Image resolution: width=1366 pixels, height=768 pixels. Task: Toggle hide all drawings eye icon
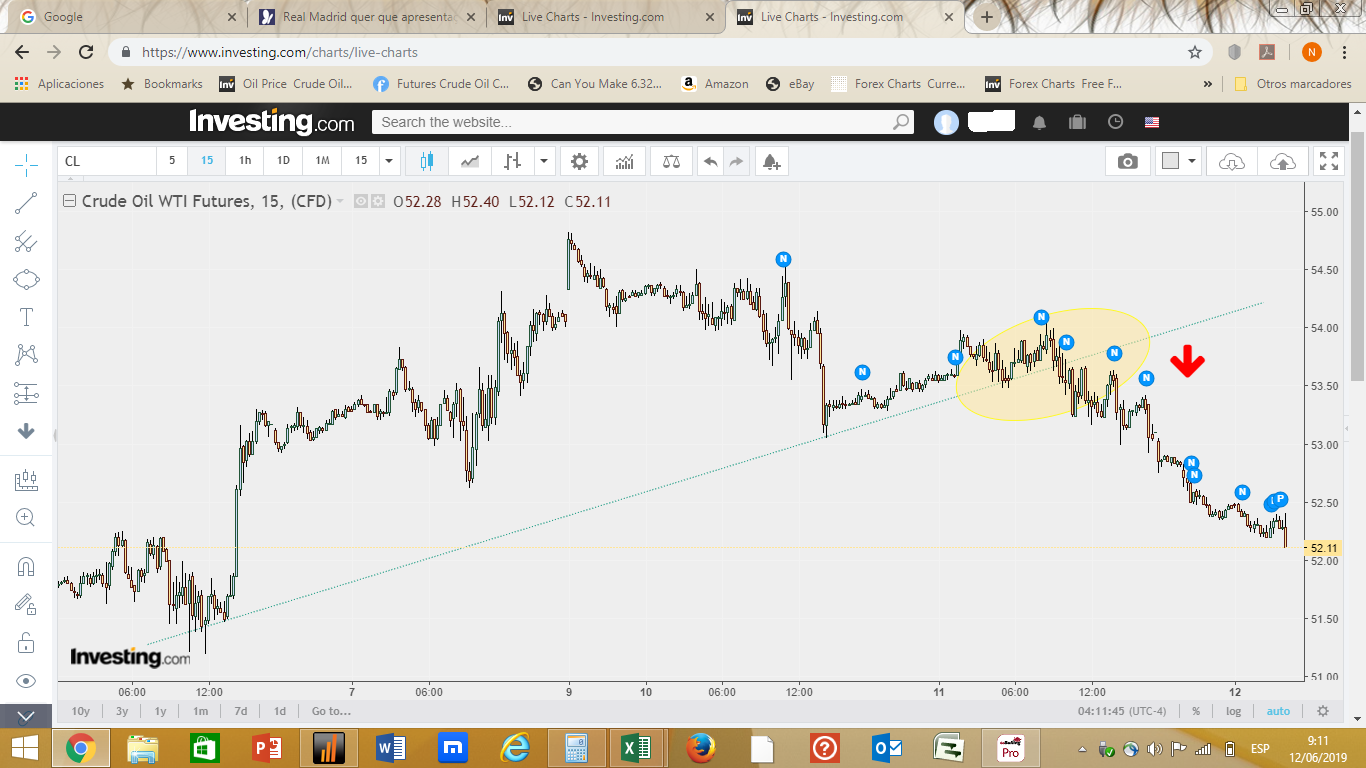[26, 681]
